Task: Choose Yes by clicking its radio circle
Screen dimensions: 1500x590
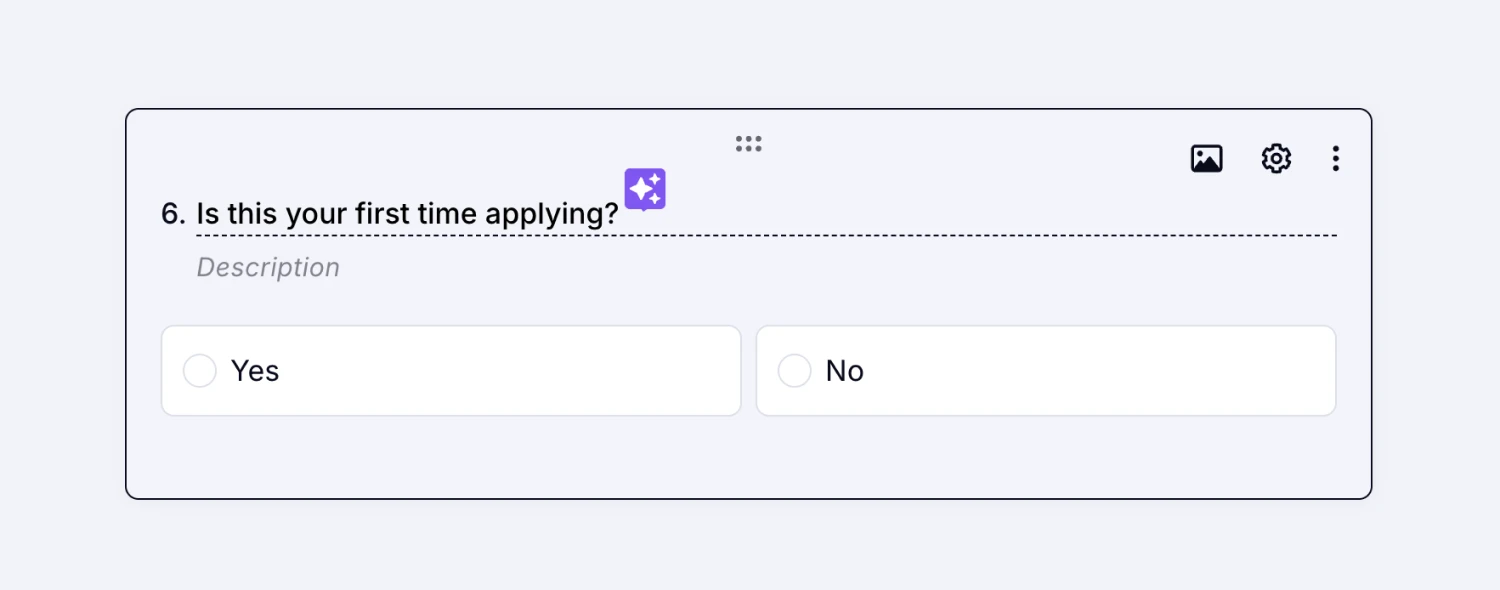Action: [199, 370]
